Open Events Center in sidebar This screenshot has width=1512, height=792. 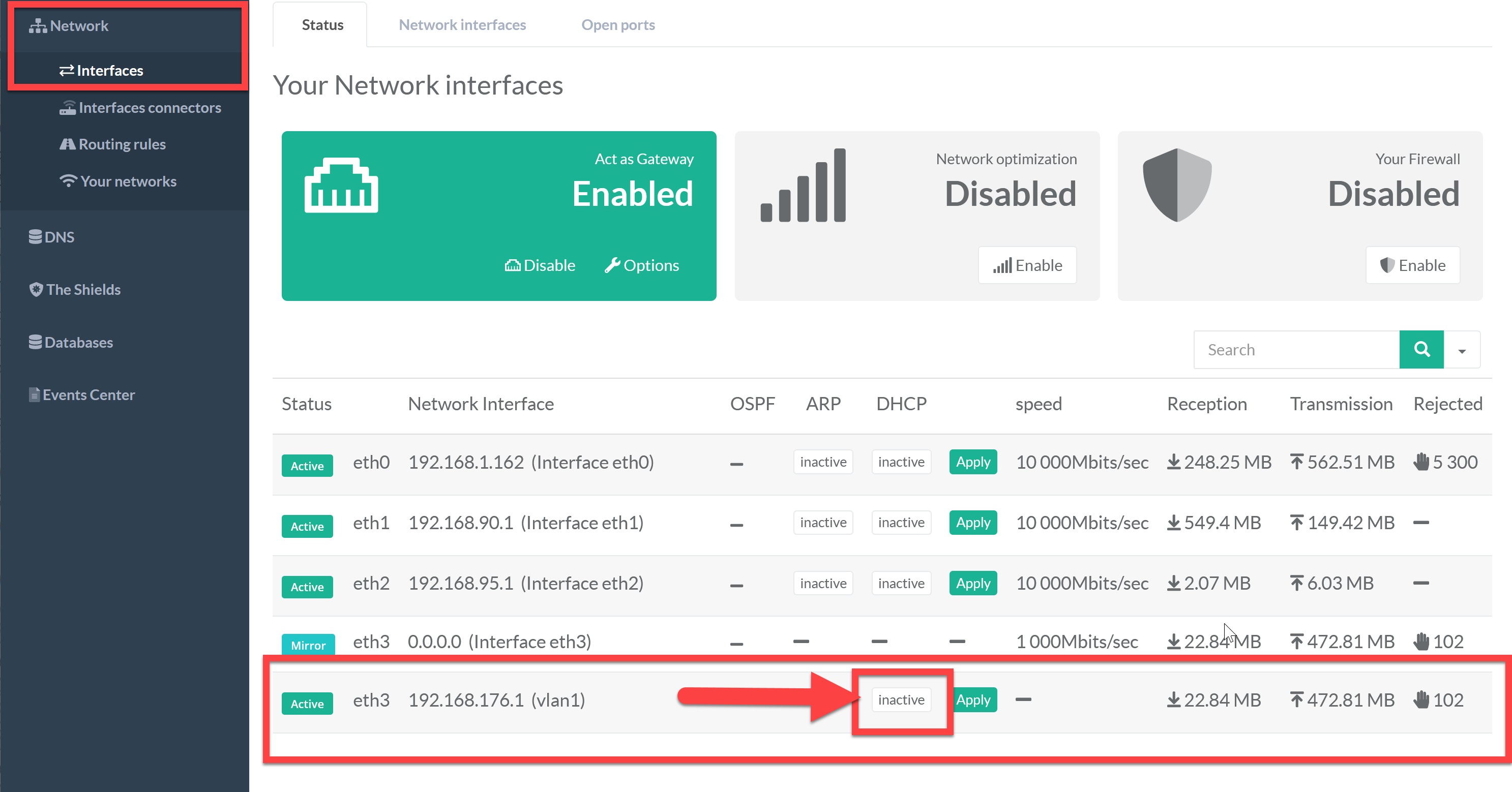pos(81,395)
